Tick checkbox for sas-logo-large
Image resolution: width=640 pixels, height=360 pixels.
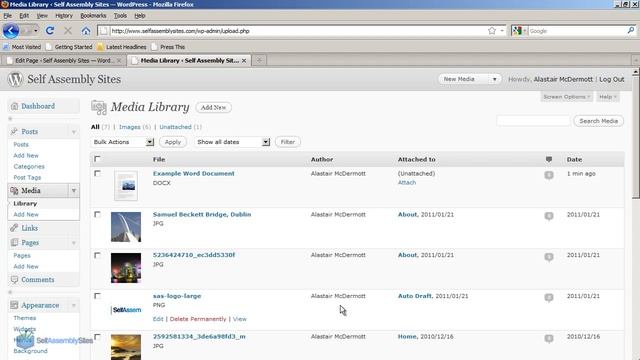pyautogui.click(x=97, y=296)
